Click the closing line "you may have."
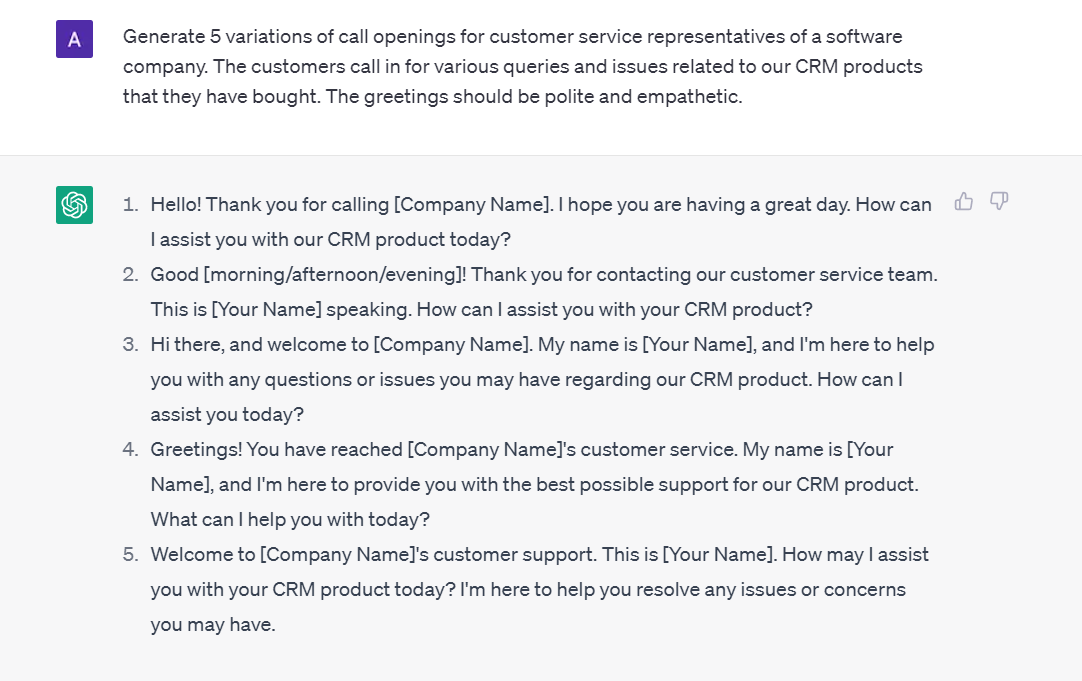 pyautogui.click(x=213, y=624)
